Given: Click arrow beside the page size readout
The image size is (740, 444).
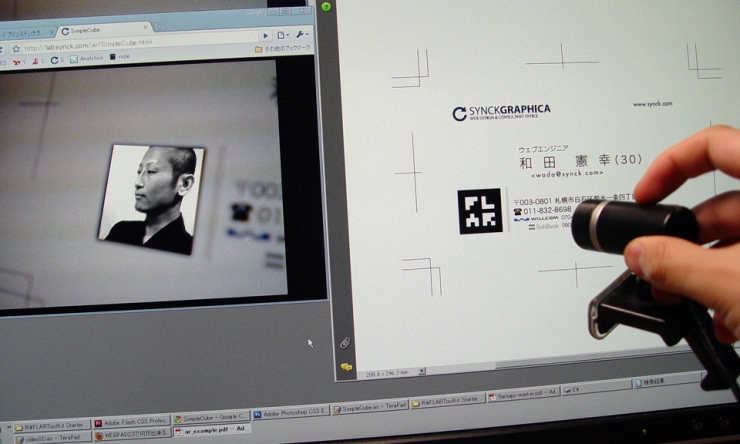Looking at the screenshot, I should (x=422, y=371).
